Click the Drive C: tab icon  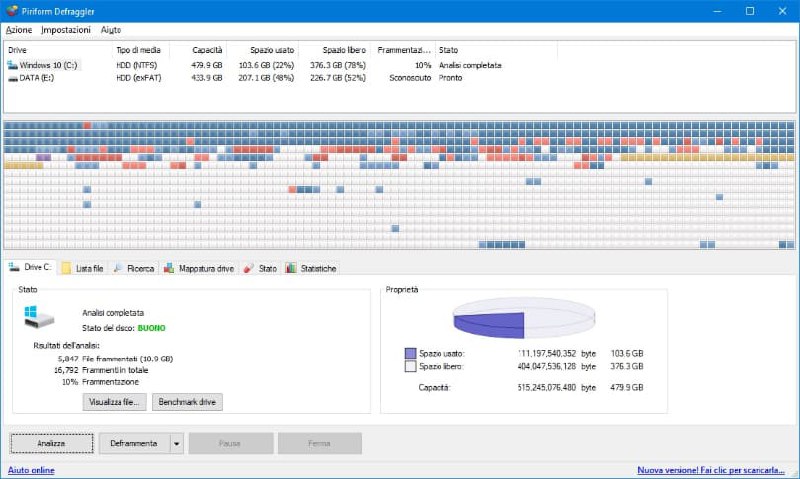point(14,267)
